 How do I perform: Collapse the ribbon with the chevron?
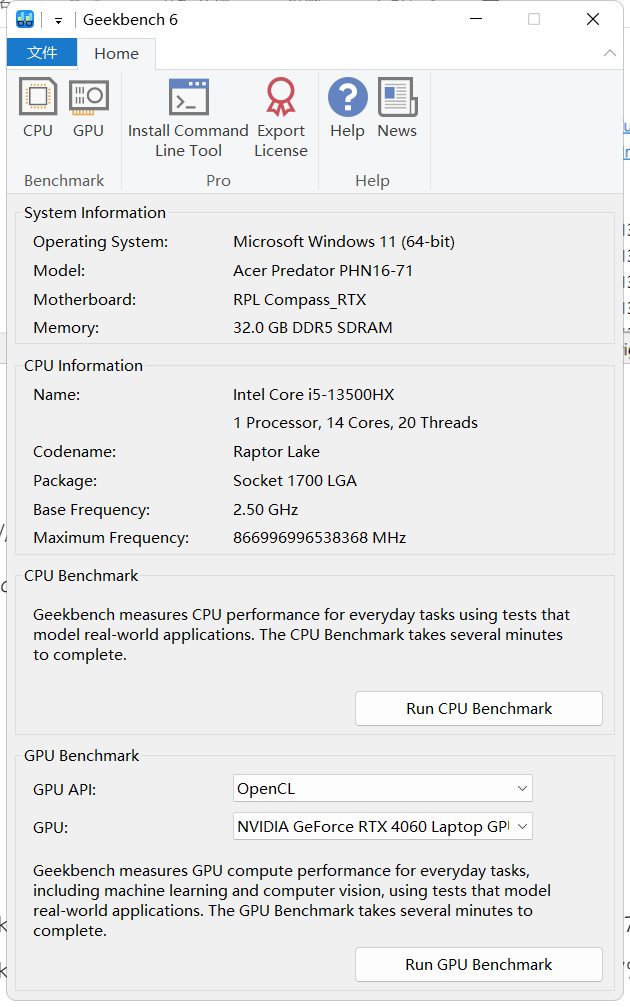[x=609, y=53]
